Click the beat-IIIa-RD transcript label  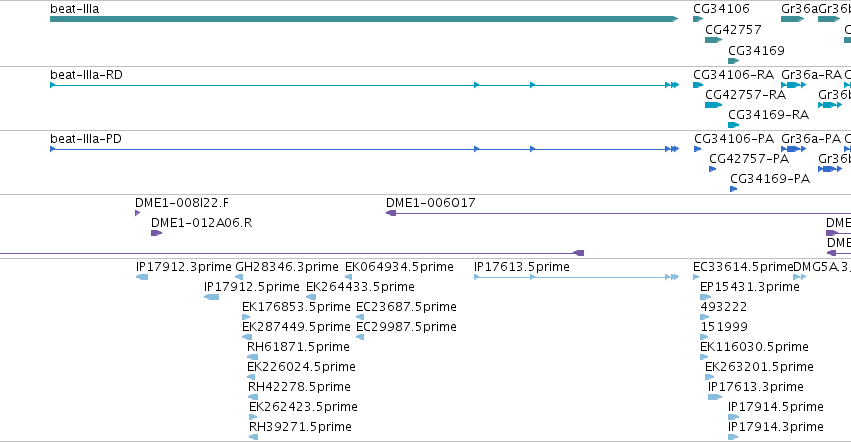(x=86, y=74)
